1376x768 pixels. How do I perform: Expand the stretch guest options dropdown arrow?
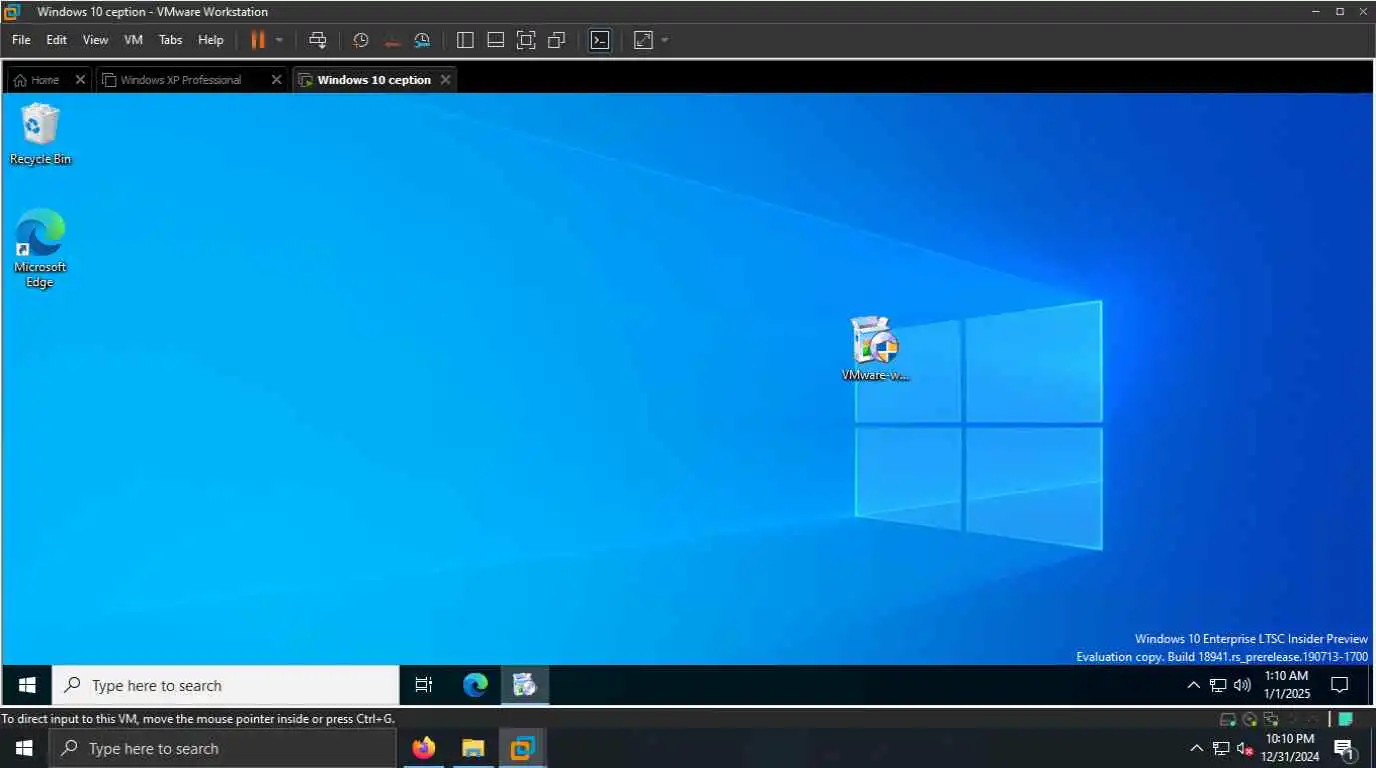tap(665, 40)
